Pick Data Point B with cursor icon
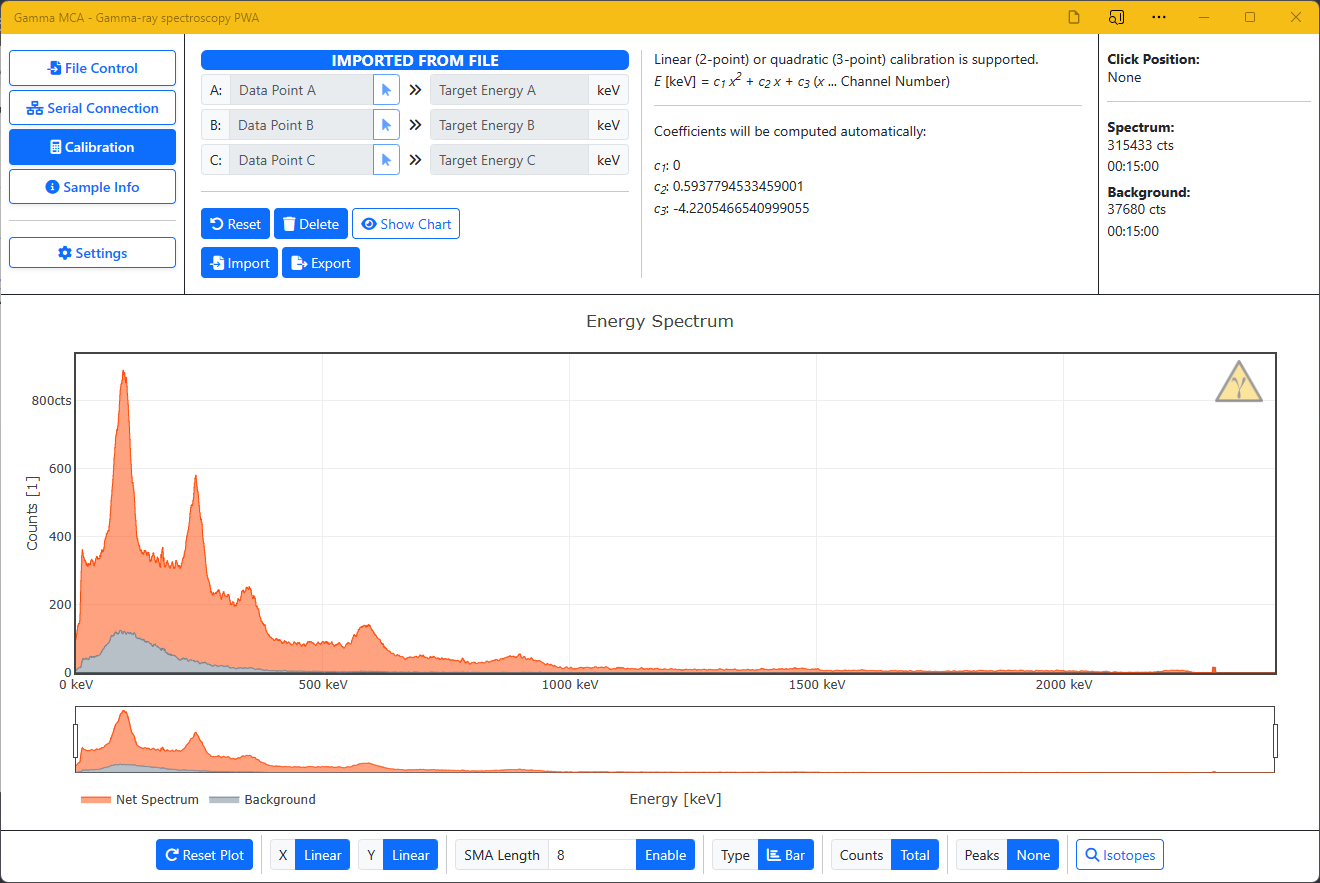The image size is (1320, 883). pos(386,125)
